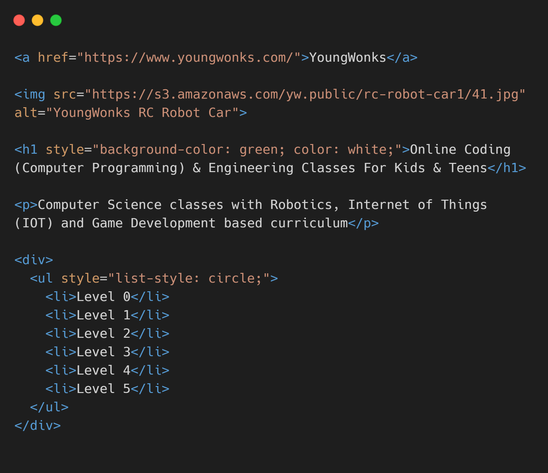Click the green maximize dot

(x=56, y=20)
